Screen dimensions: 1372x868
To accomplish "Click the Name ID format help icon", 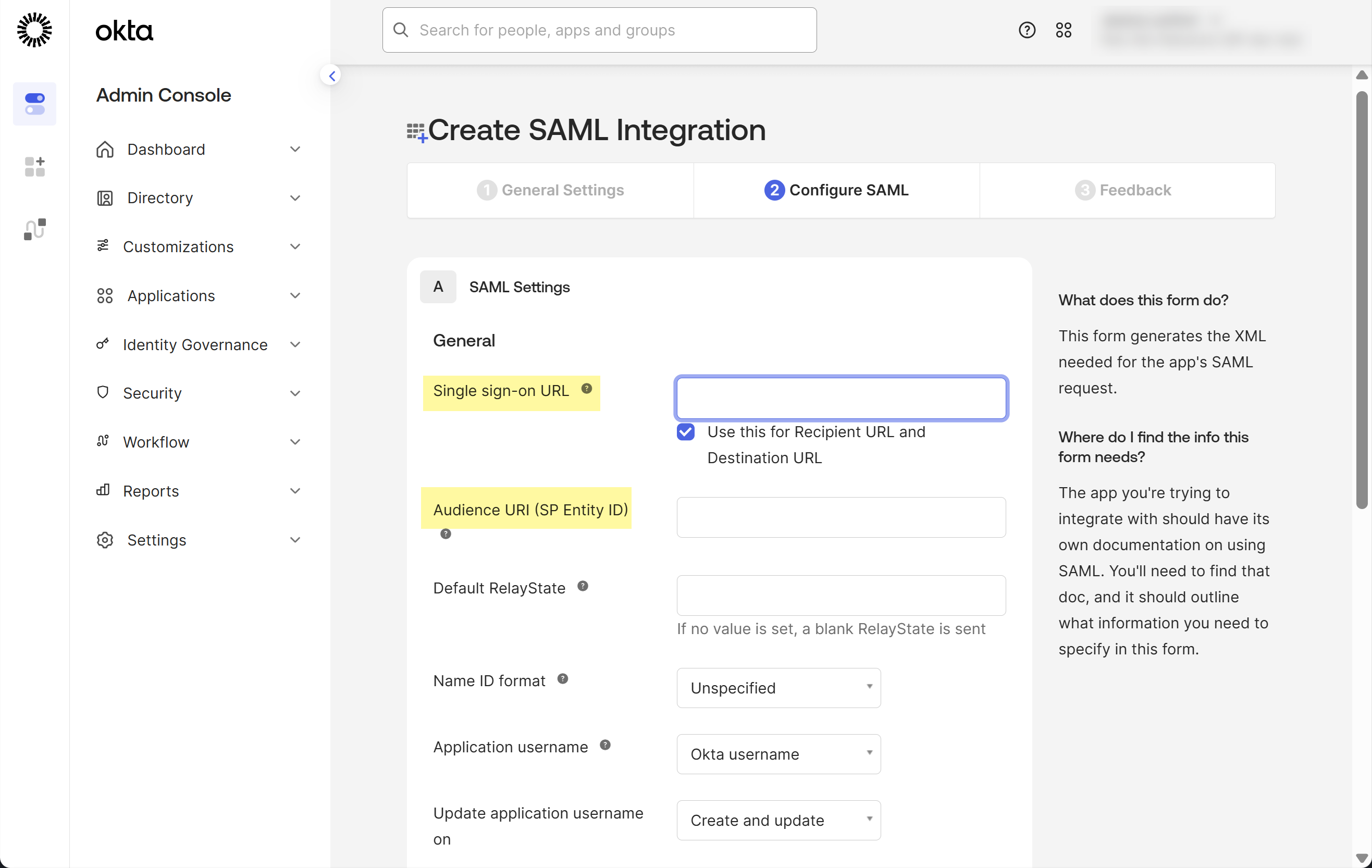I will point(562,679).
